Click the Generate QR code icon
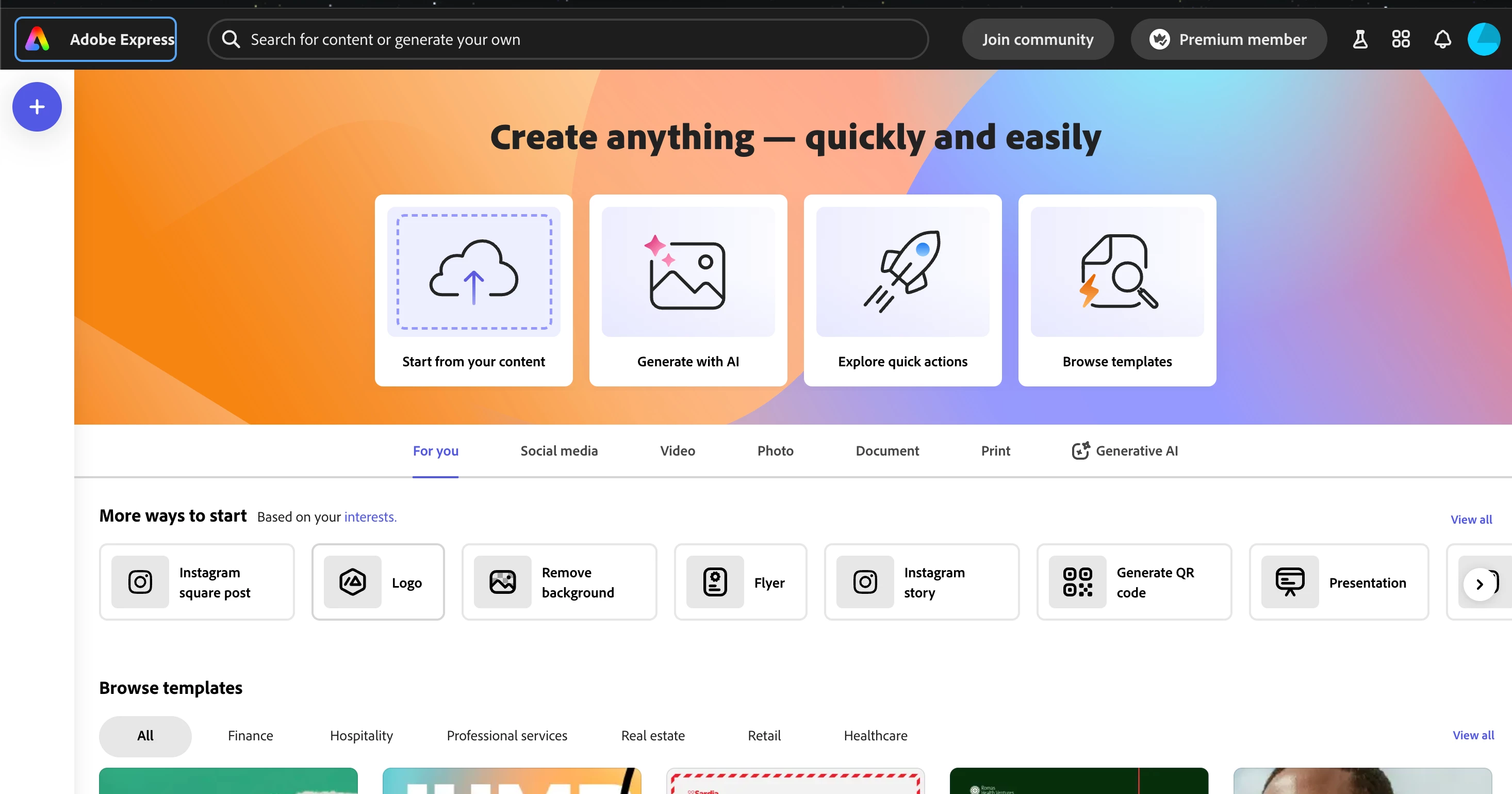Screen dimensions: 1512x794 (1077, 582)
